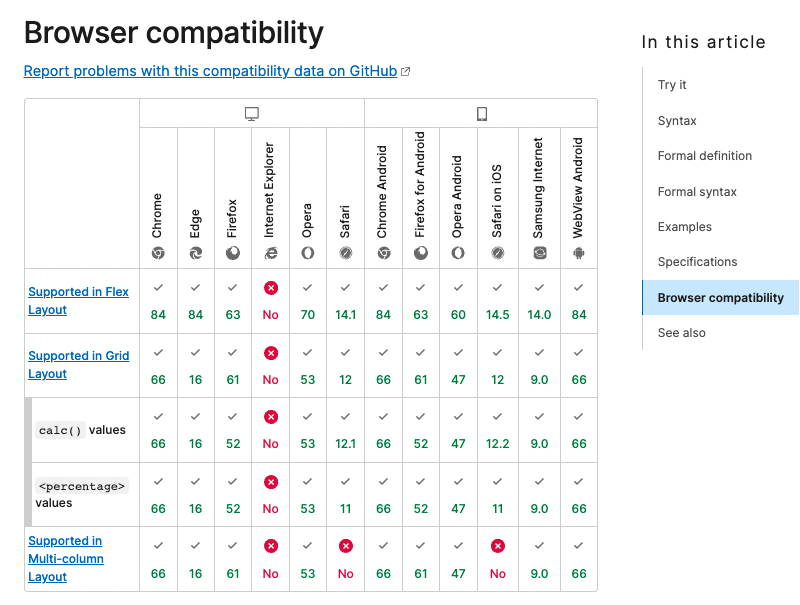Jump to See also section
The width and height of the screenshot is (800, 605).
(682, 333)
